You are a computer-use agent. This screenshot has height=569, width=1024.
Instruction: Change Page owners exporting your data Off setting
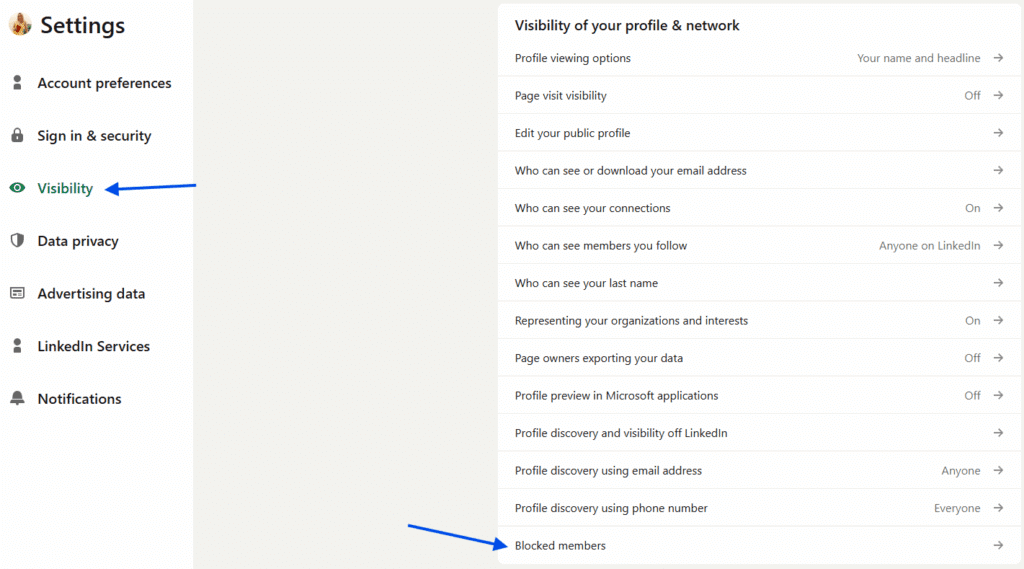coord(972,358)
